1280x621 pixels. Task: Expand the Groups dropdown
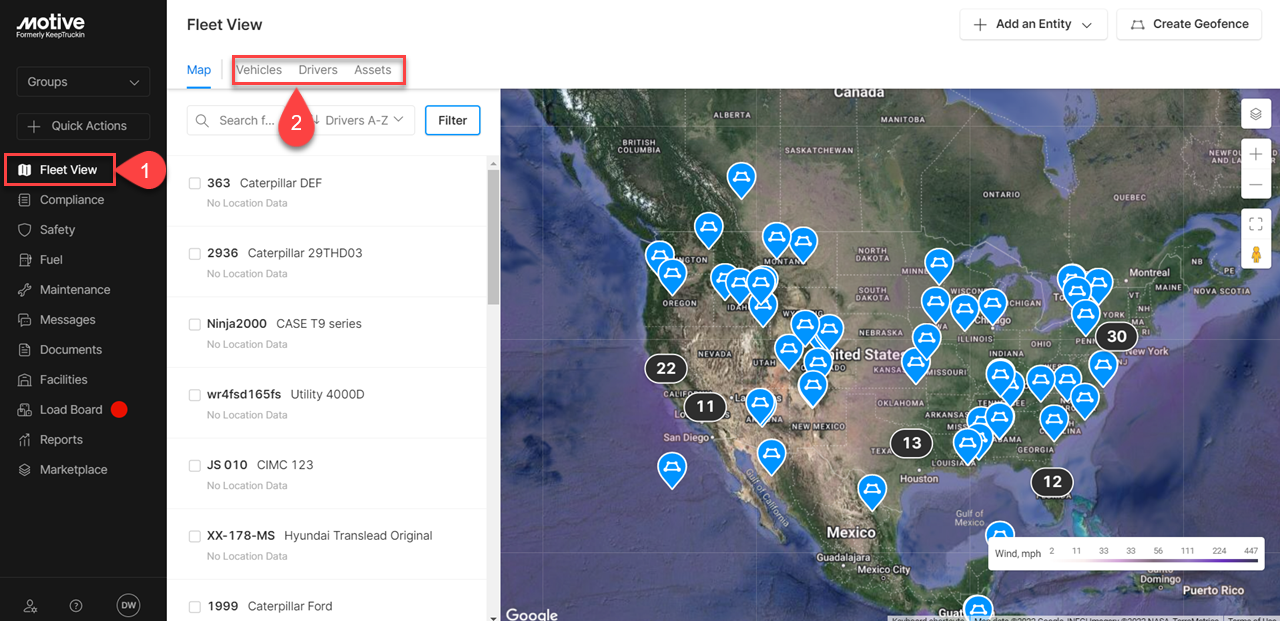coord(83,82)
